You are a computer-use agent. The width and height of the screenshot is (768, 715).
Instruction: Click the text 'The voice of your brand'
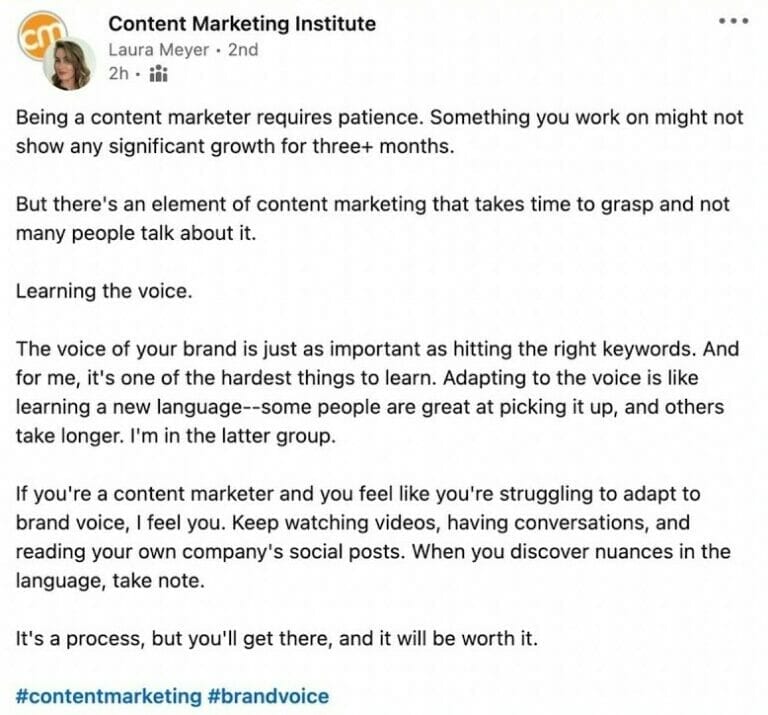[126, 349]
